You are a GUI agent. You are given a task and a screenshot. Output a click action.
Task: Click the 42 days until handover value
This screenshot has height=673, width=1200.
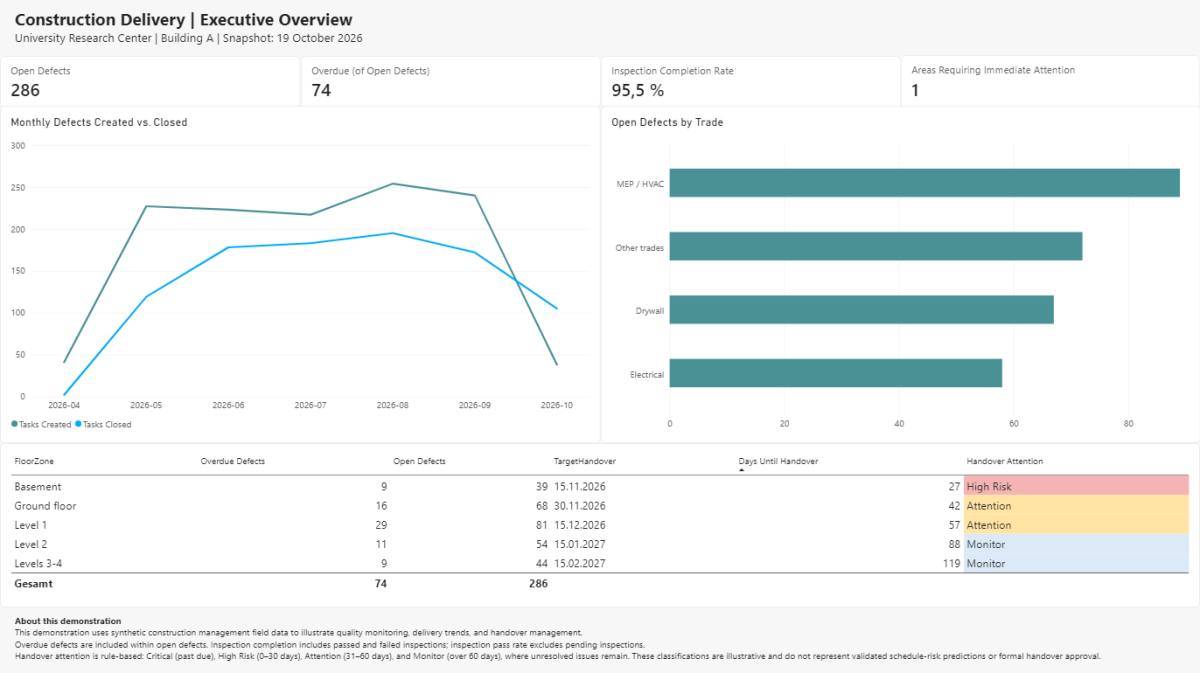click(954, 506)
